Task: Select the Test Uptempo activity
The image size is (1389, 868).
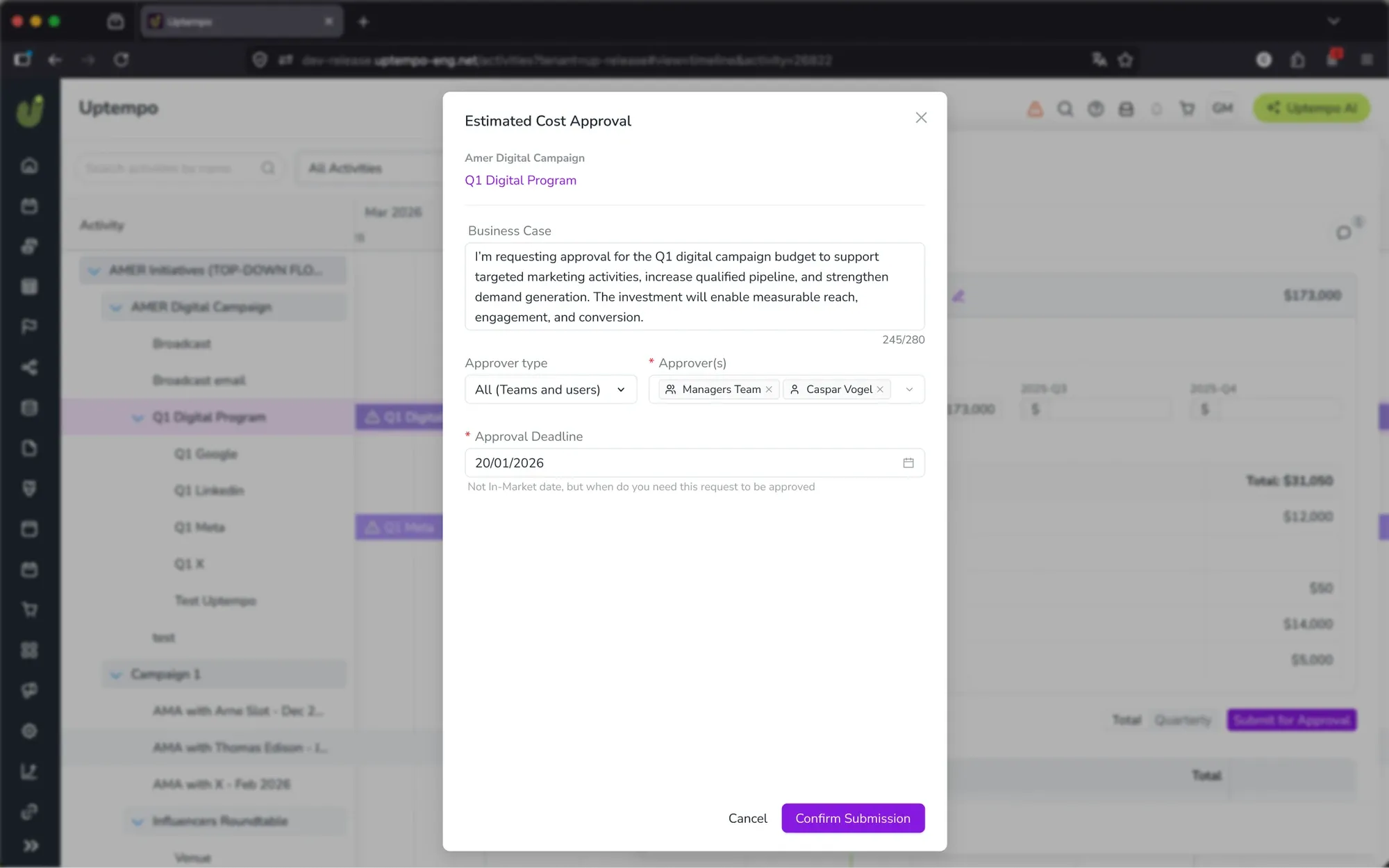Action: (215, 601)
